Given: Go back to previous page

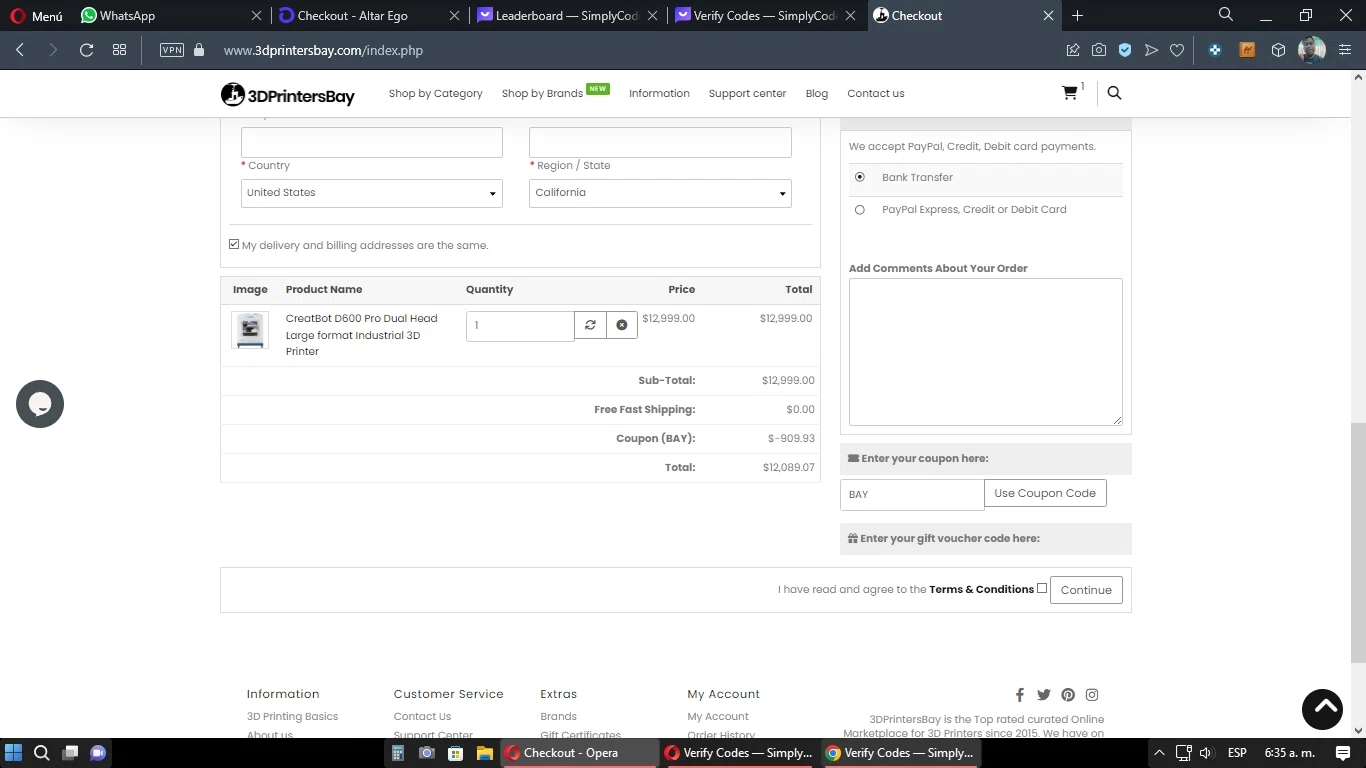Looking at the screenshot, I should pos(20,50).
